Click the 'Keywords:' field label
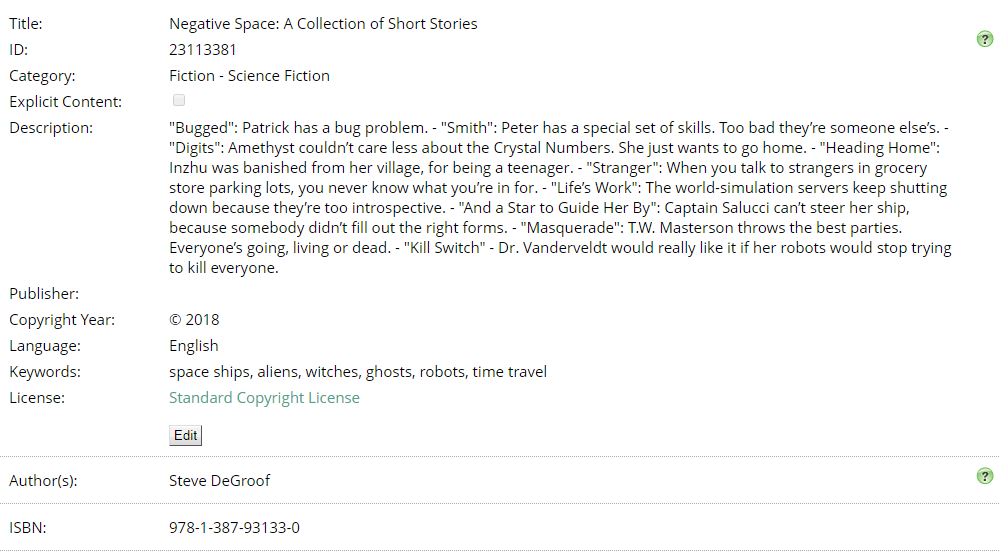 point(45,372)
